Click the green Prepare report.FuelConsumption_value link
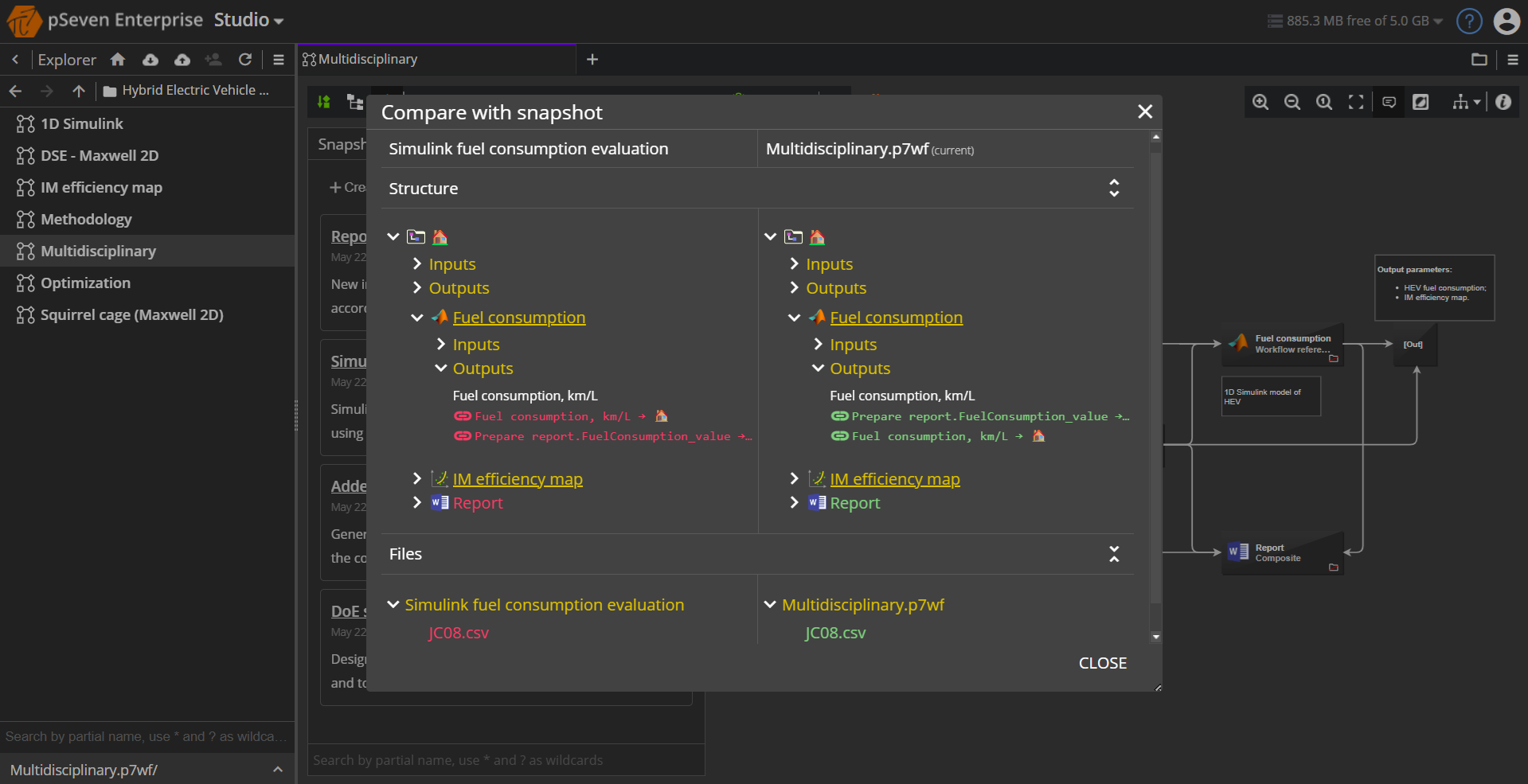The image size is (1528, 784). coord(979,416)
